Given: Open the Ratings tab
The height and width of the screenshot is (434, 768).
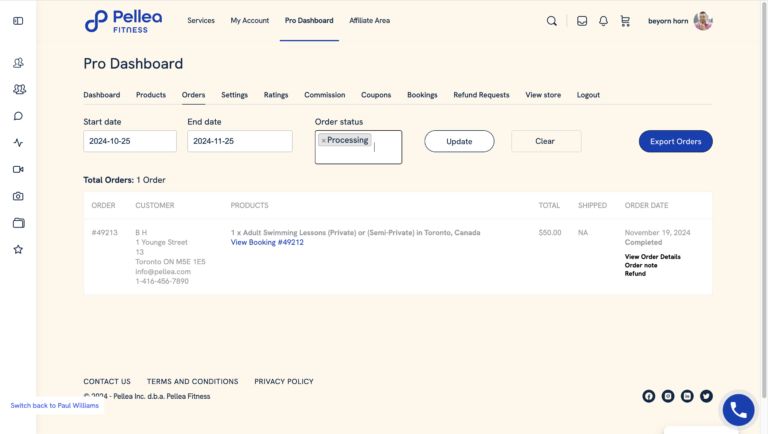Looking at the screenshot, I should (276, 95).
